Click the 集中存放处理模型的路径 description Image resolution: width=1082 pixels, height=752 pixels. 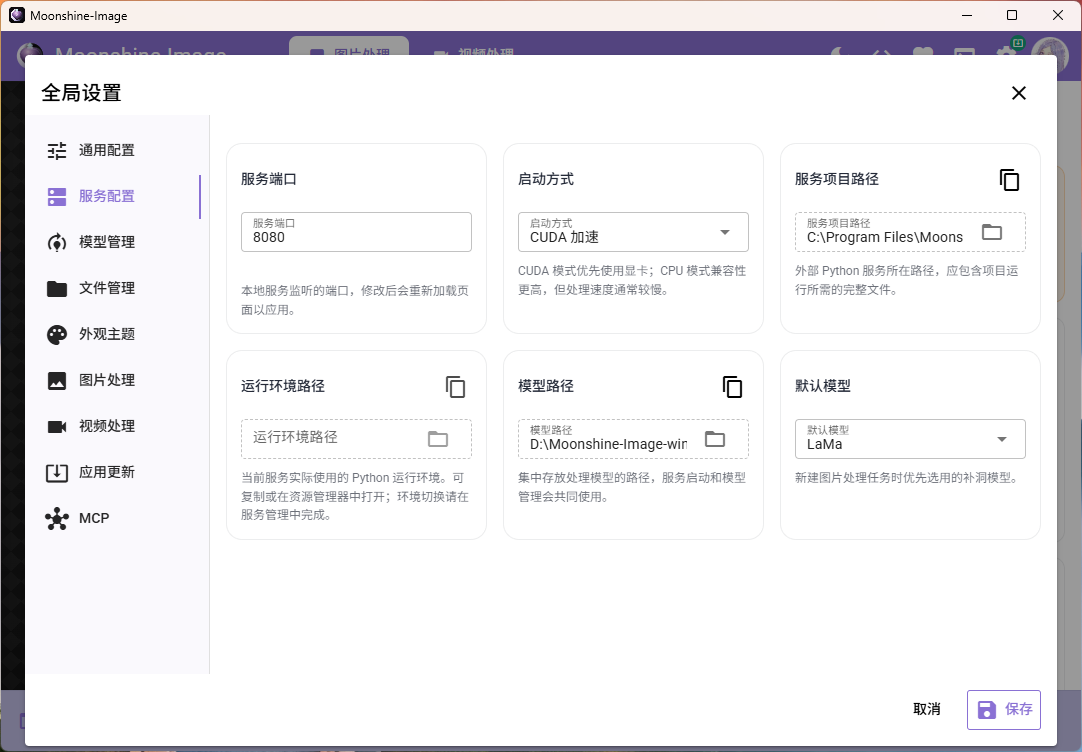(632, 487)
